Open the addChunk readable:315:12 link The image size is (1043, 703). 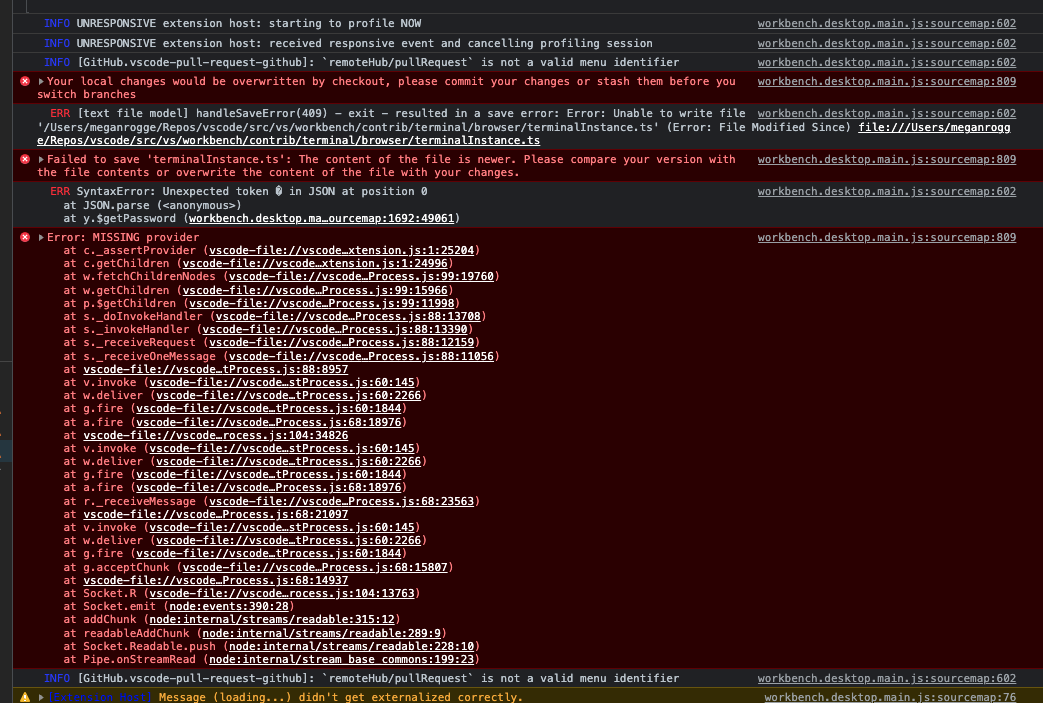271,619
